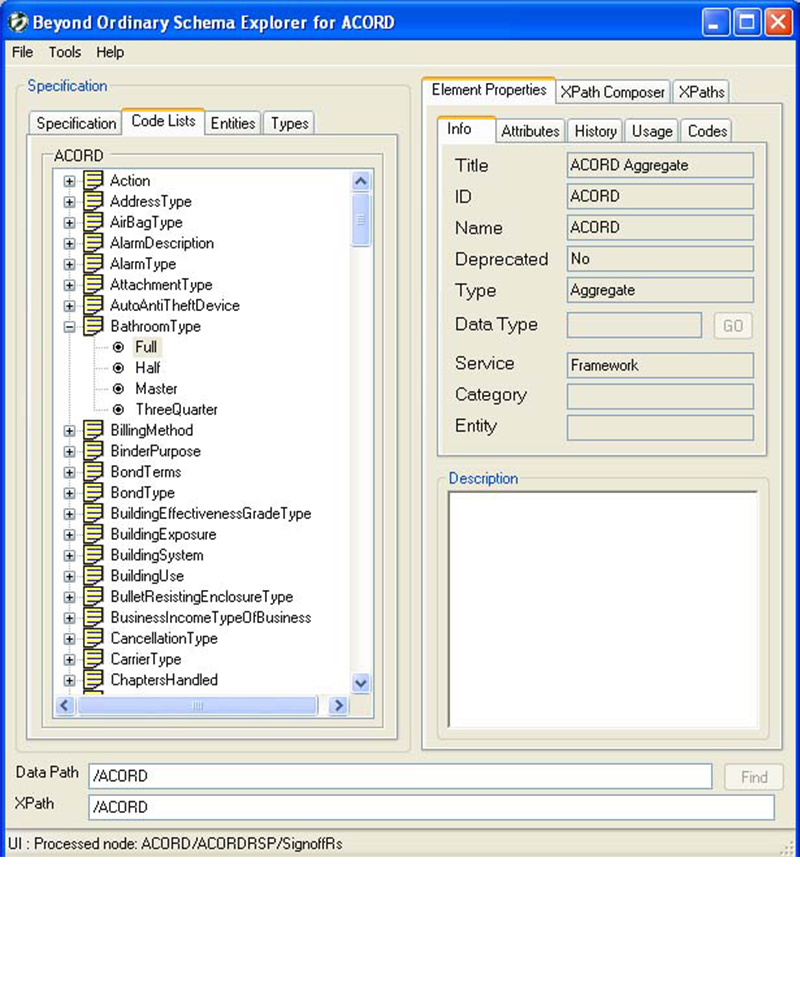Screen dimensions: 800x1000
Task: Click the BusinessIncomeTypeOfBusiness icon
Action: (x=94, y=617)
